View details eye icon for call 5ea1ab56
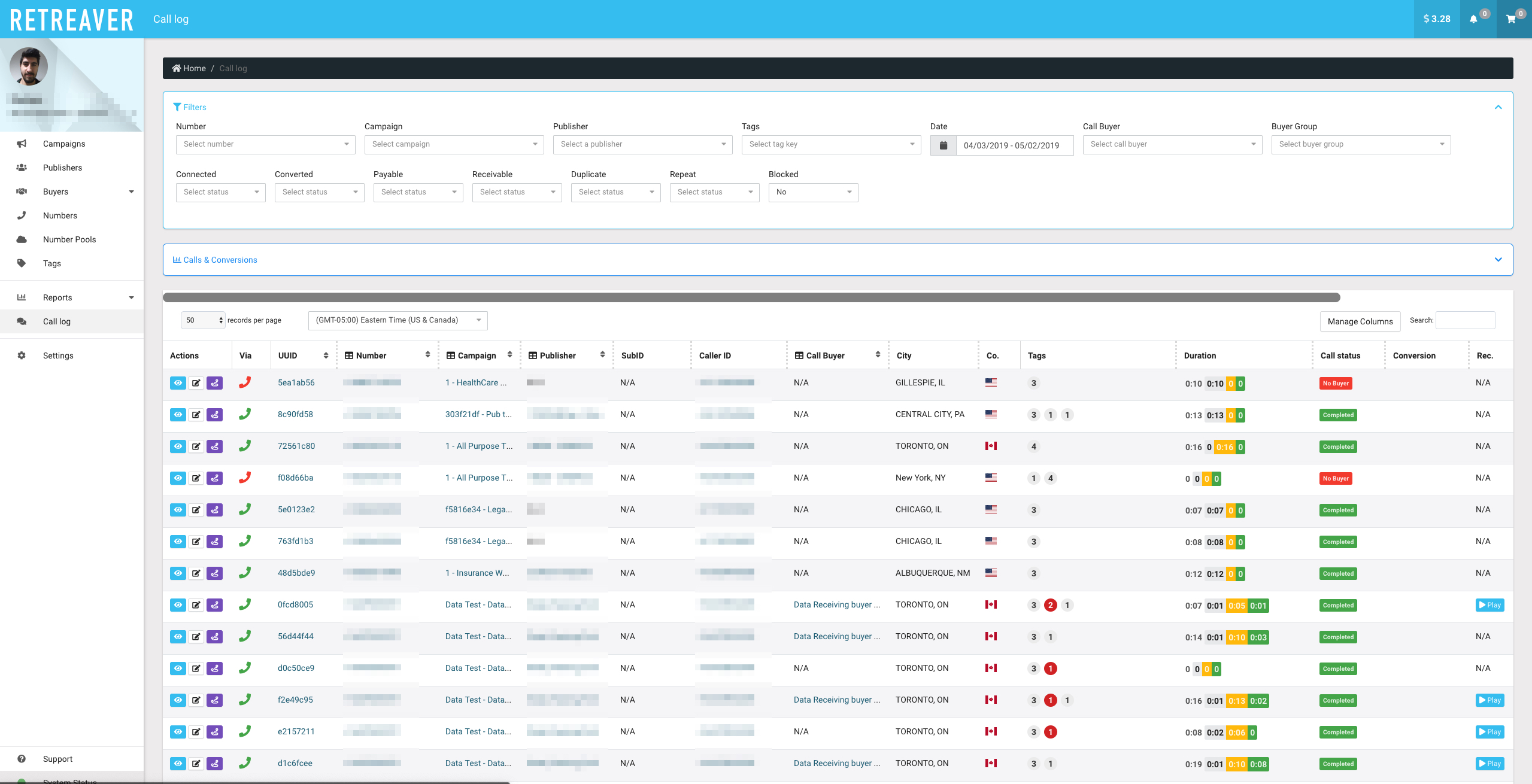1532x784 pixels. coord(178,383)
